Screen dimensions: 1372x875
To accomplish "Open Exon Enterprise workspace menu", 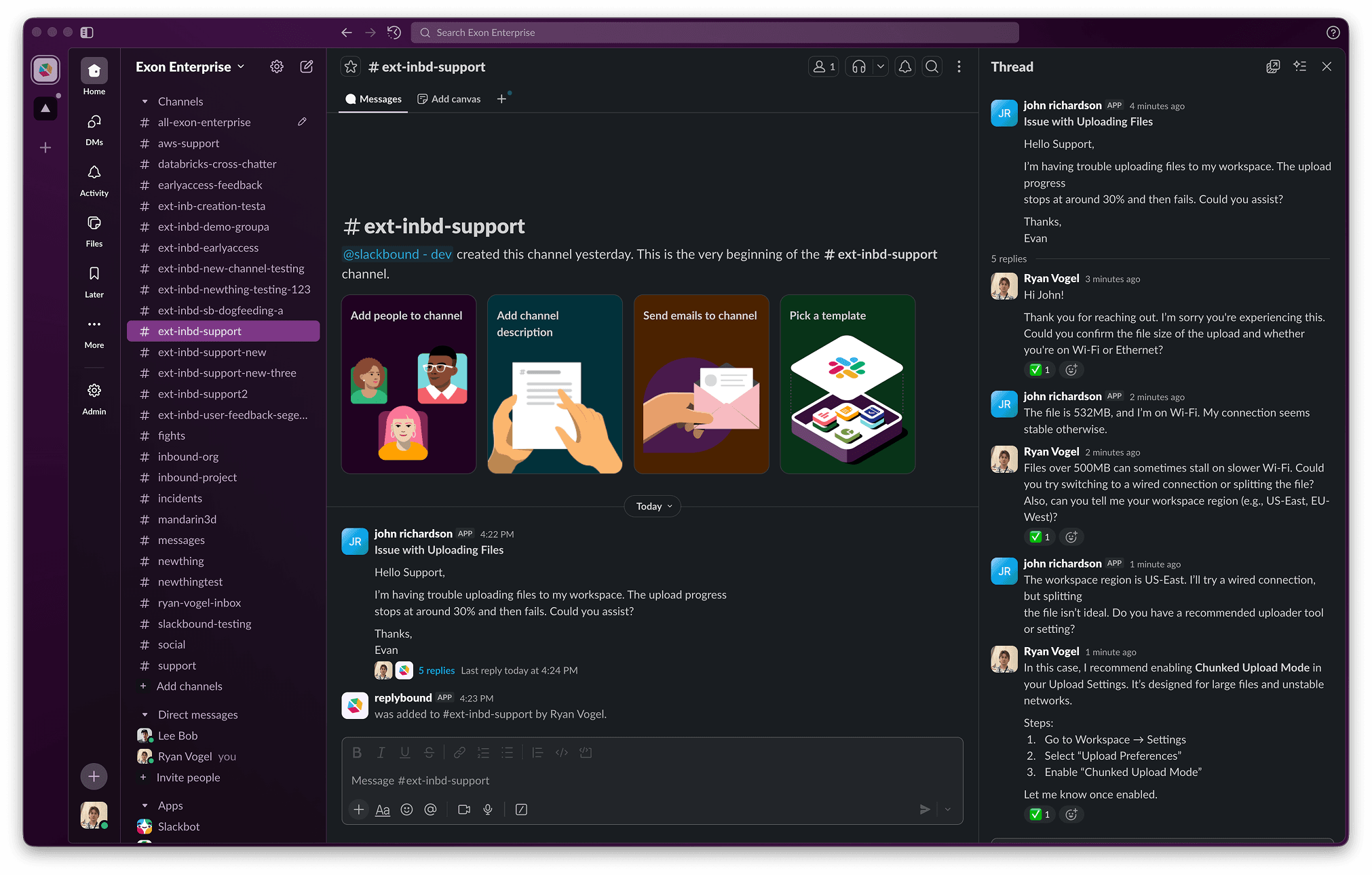I will pyautogui.click(x=190, y=66).
